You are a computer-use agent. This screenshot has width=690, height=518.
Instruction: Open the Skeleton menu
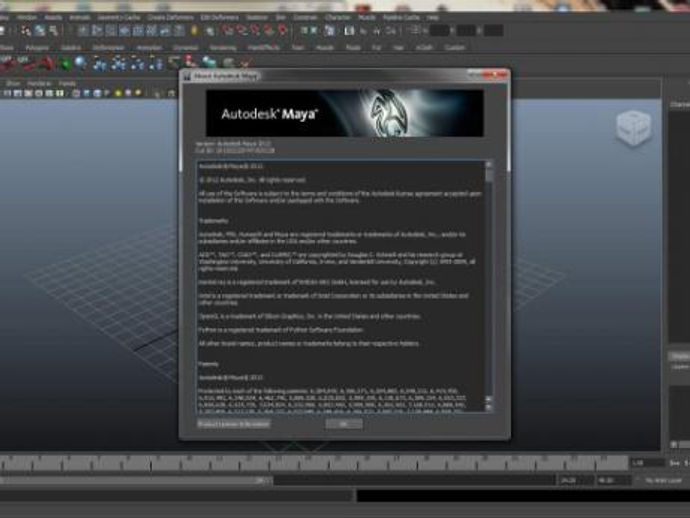pyautogui.click(x=257, y=18)
